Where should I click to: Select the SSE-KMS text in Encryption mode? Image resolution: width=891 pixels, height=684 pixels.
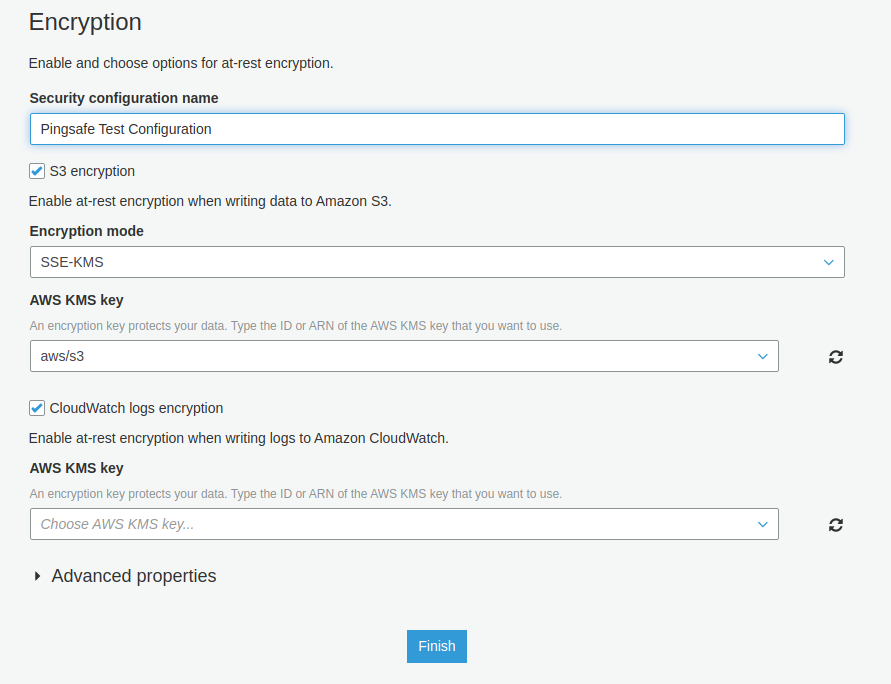pos(72,262)
